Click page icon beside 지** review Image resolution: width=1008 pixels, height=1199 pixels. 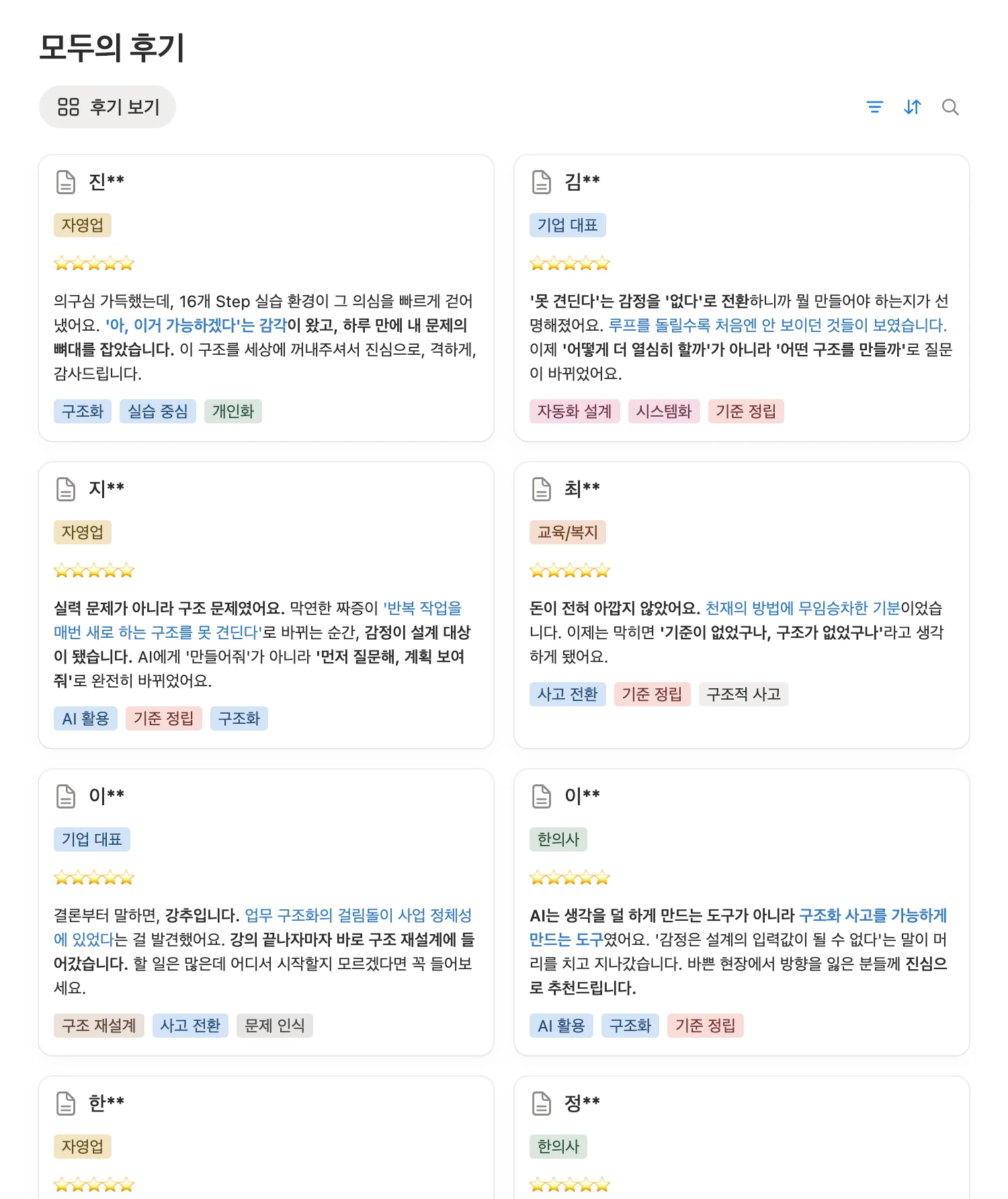click(66, 489)
